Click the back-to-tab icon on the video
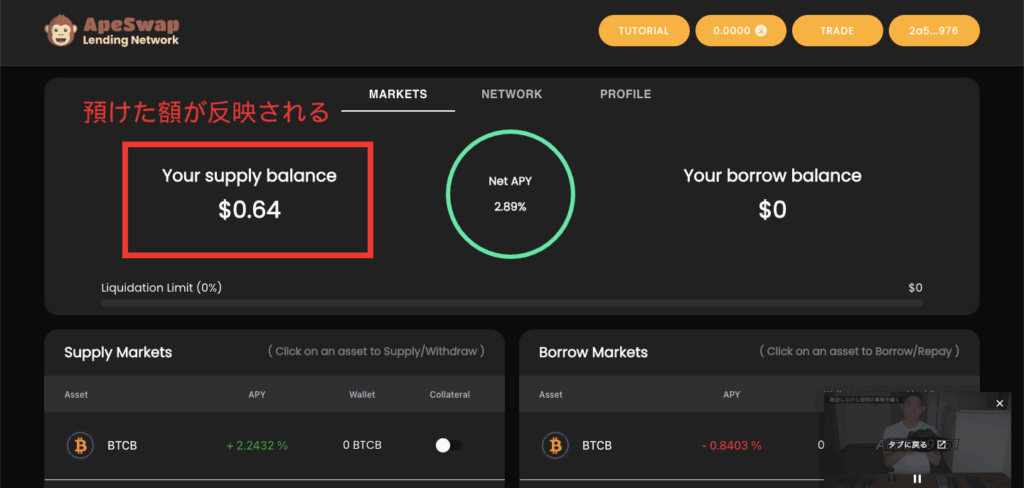 [x=941, y=444]
